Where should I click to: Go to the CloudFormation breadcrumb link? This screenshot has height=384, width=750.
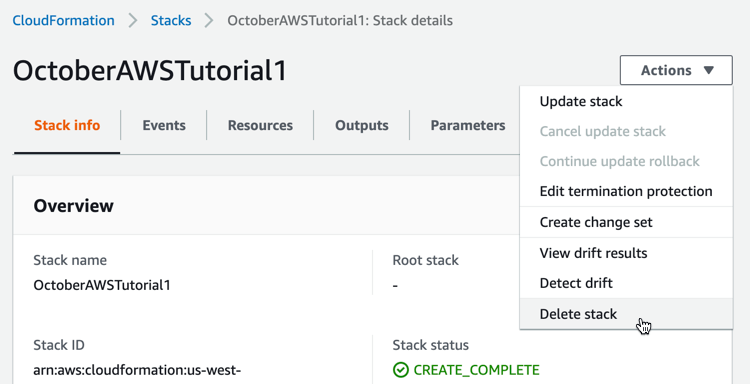click(x=64, y=21)
